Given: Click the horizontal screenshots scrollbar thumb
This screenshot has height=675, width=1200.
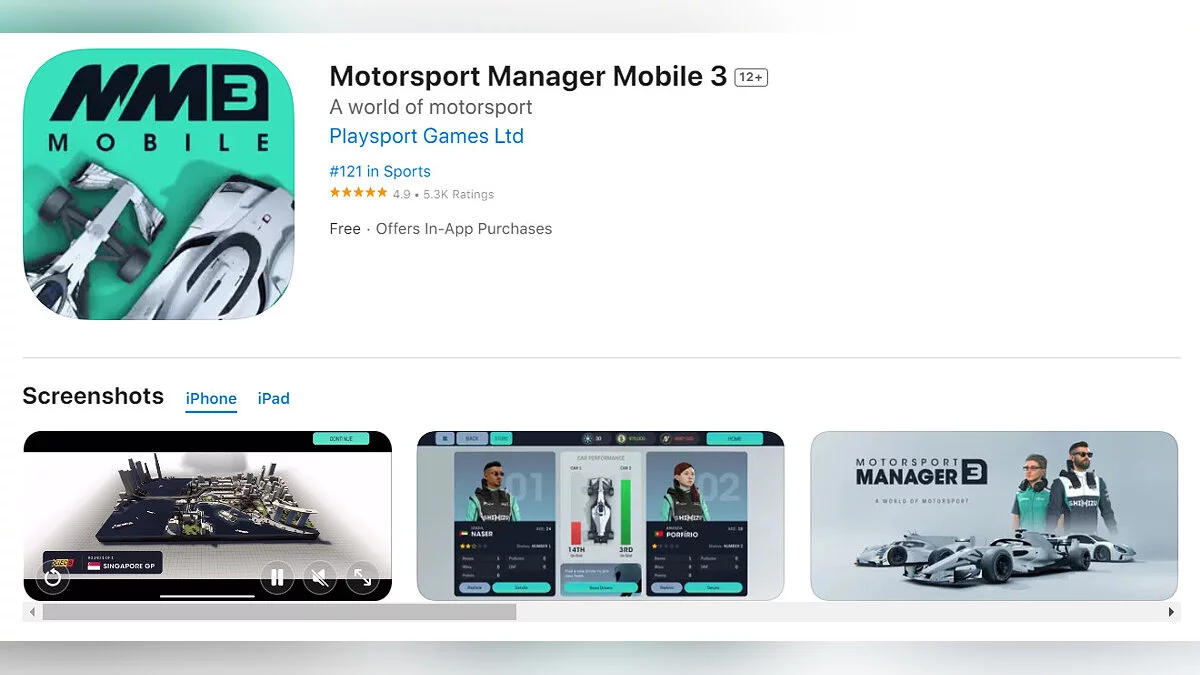Looking at the screenshot, I should (279, 612).
